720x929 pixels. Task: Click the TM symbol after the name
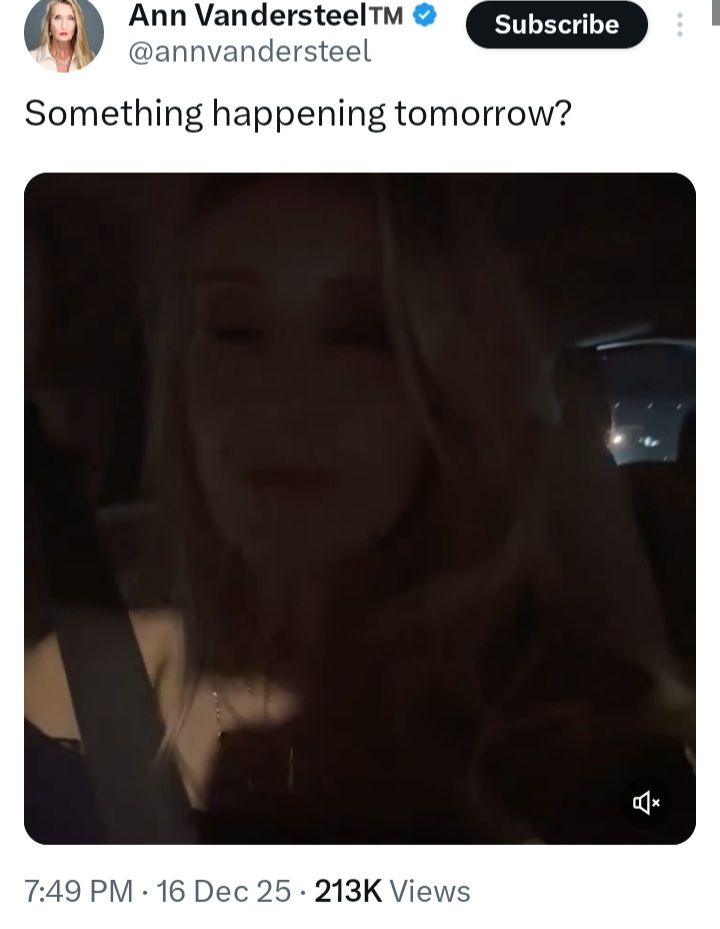[x=386, y=16]
